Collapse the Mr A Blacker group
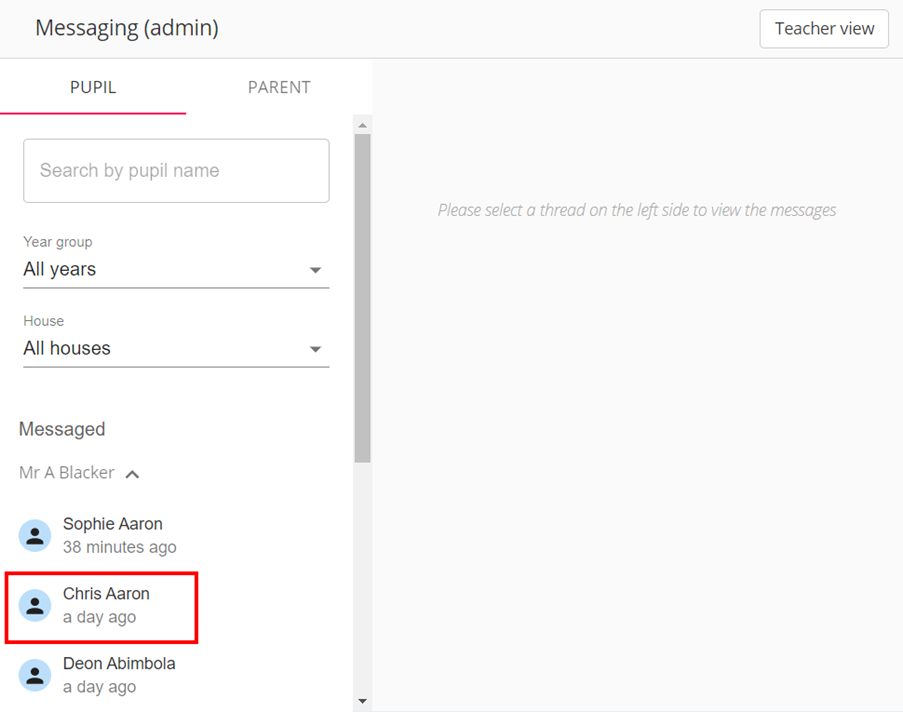 (x=132, y=473)
